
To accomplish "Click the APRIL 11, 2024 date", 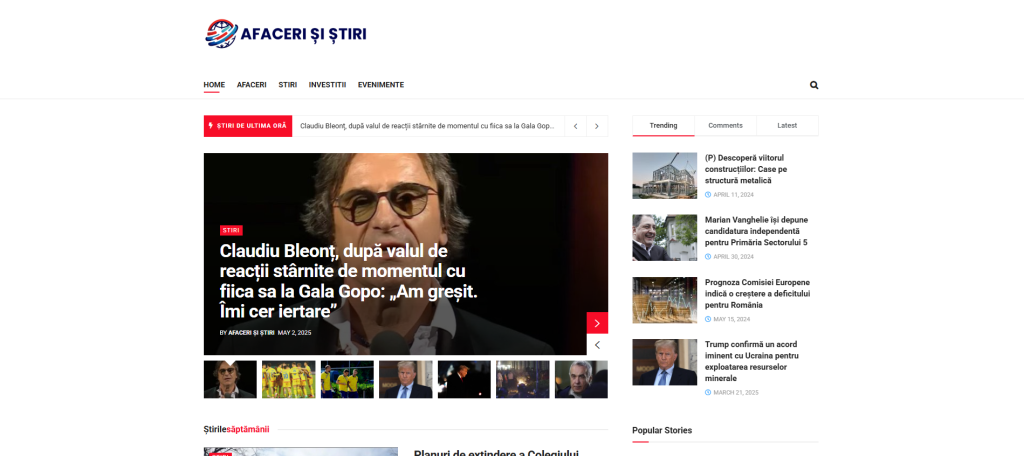I will (x=729, y=195).
